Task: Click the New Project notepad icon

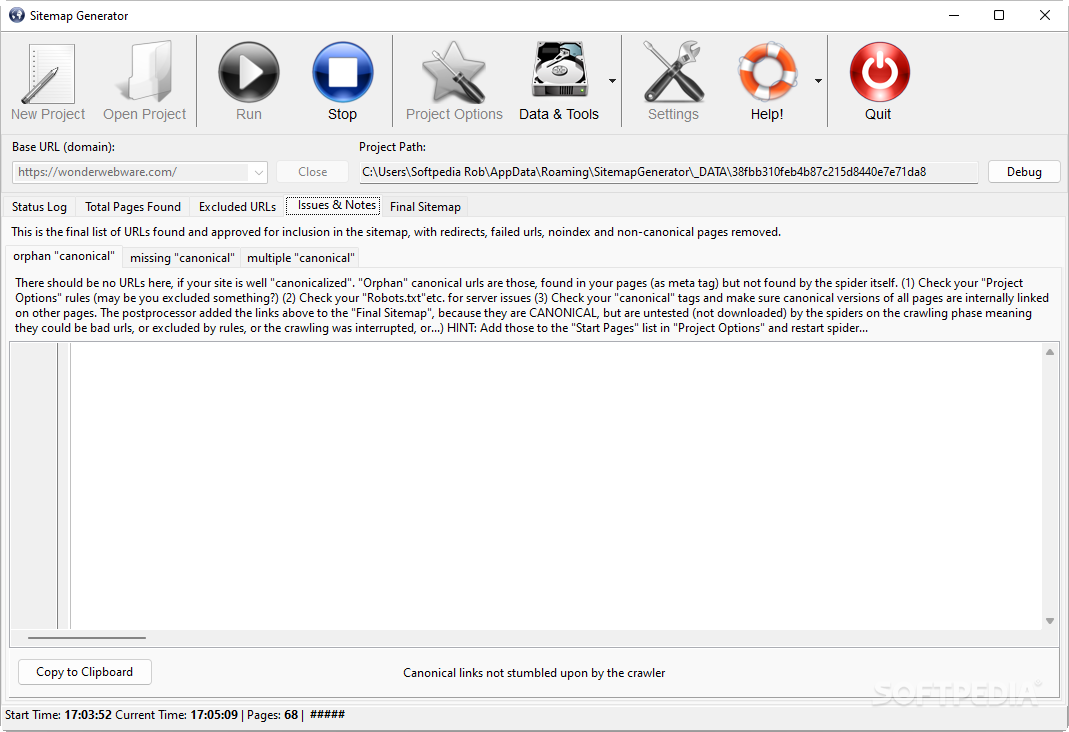Action: (48, 74)
